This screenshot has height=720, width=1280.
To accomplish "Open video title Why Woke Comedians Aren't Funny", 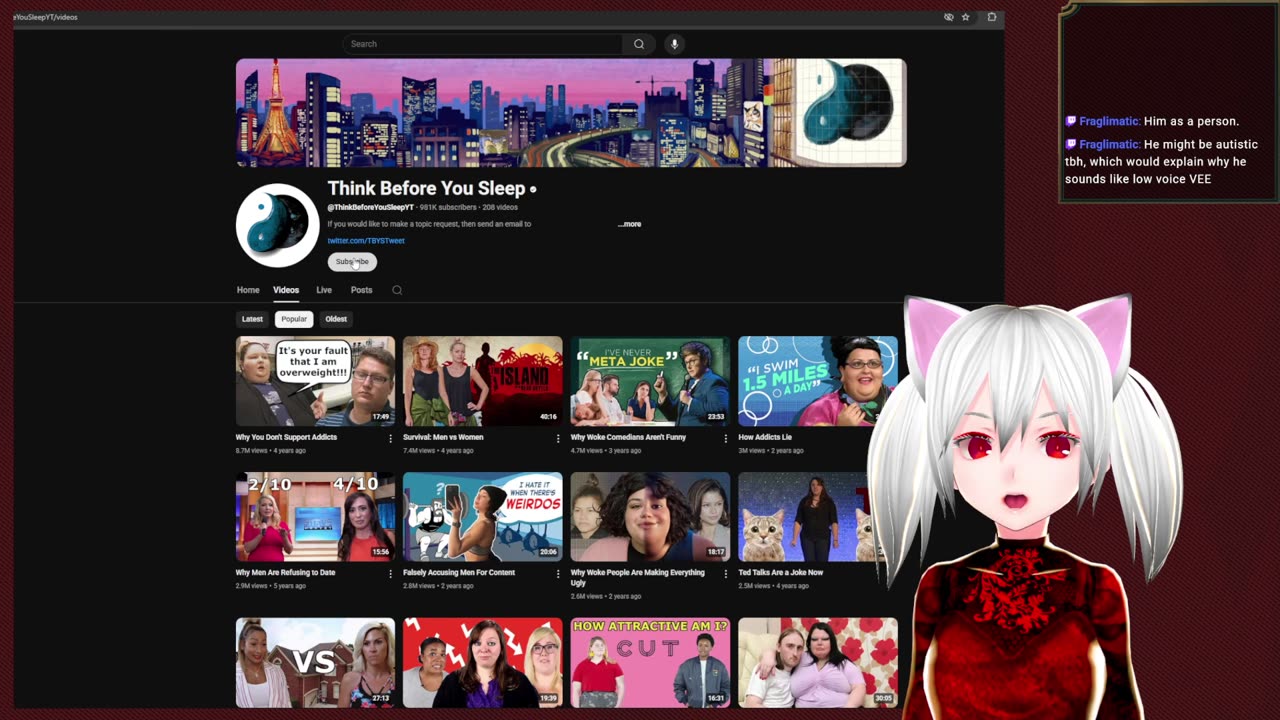I will [x=628, y=437].
